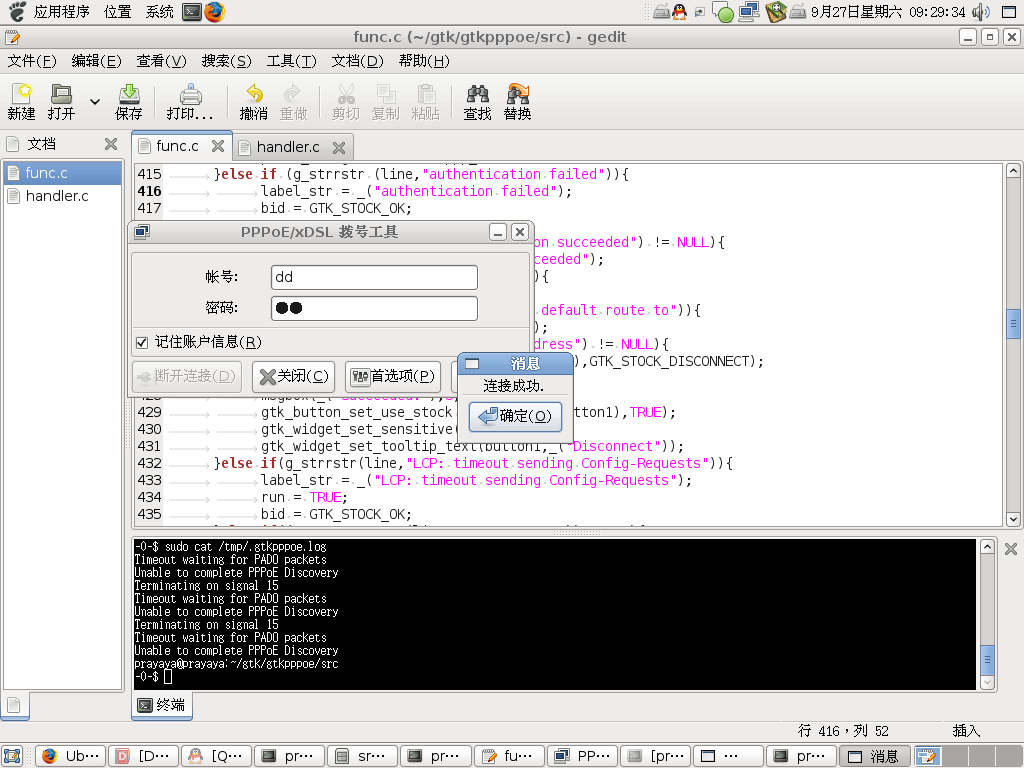Click the date and time clock

(x=888, y=12)
